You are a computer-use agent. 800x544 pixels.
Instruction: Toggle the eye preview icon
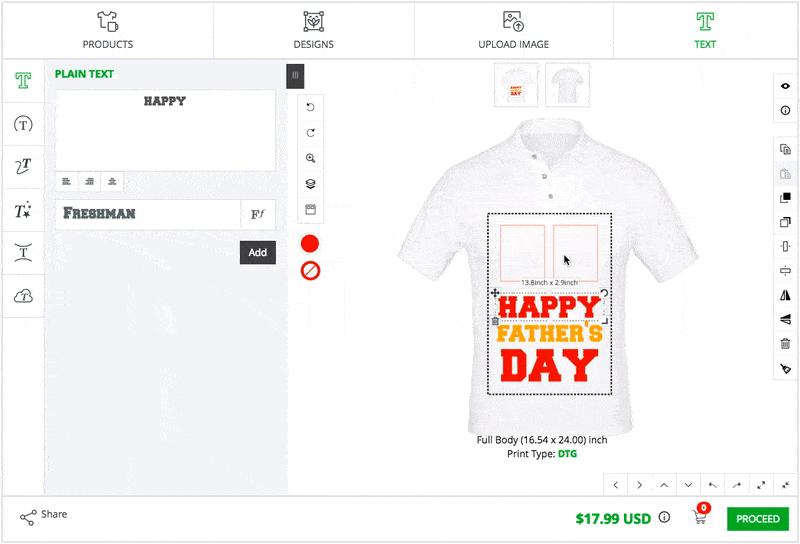pos(785,86)
